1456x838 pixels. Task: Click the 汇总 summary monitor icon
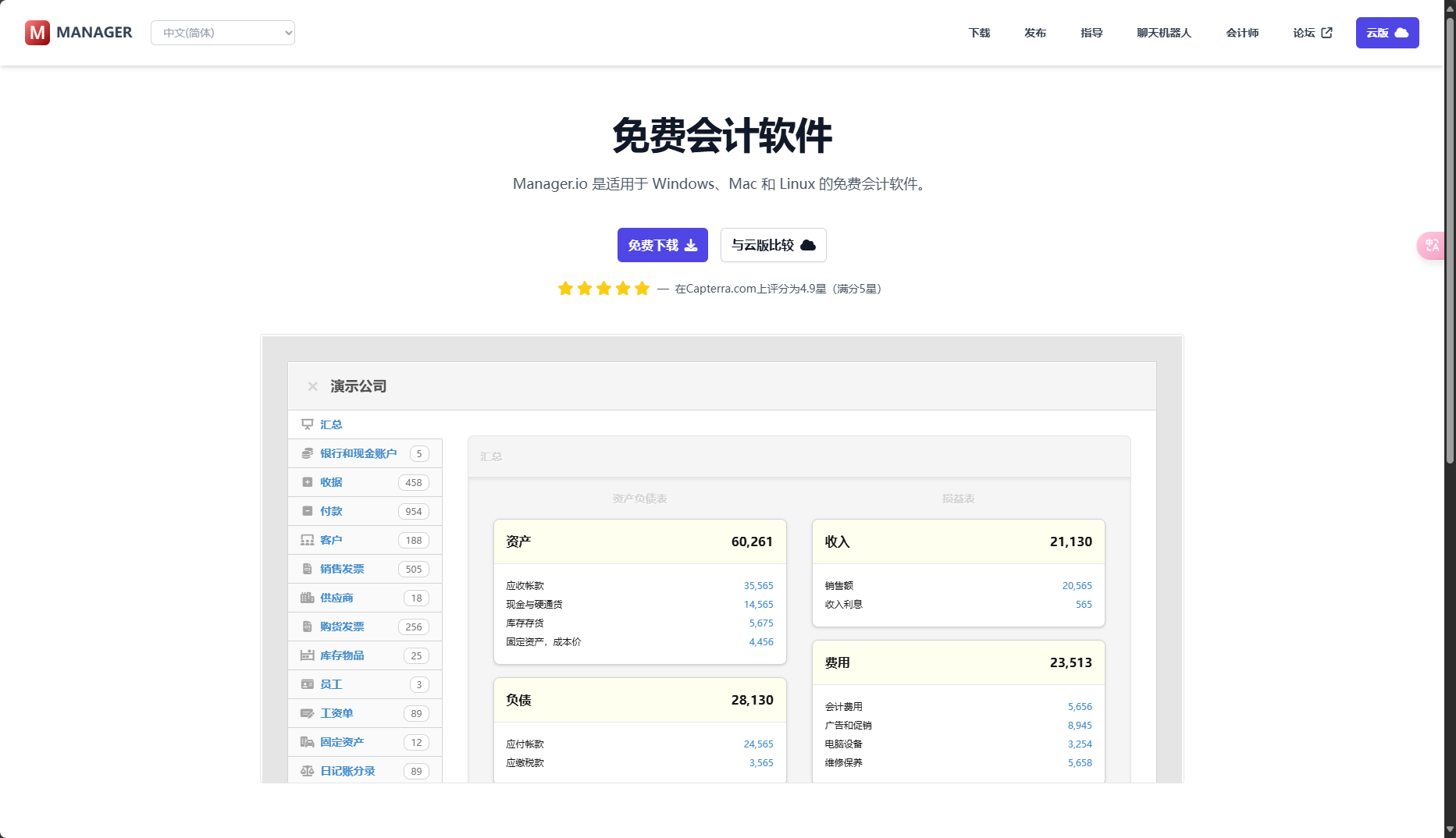308,424
